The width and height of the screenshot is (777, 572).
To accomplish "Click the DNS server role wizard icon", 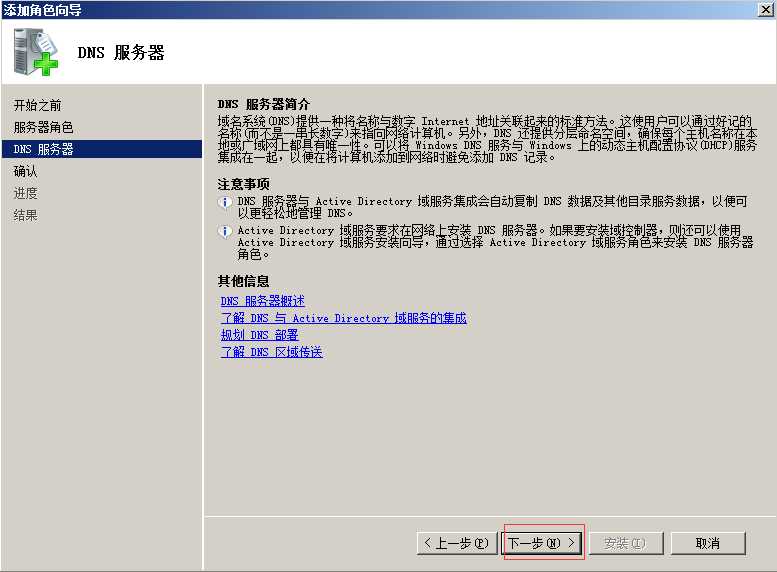I will (x=36, y=52).
